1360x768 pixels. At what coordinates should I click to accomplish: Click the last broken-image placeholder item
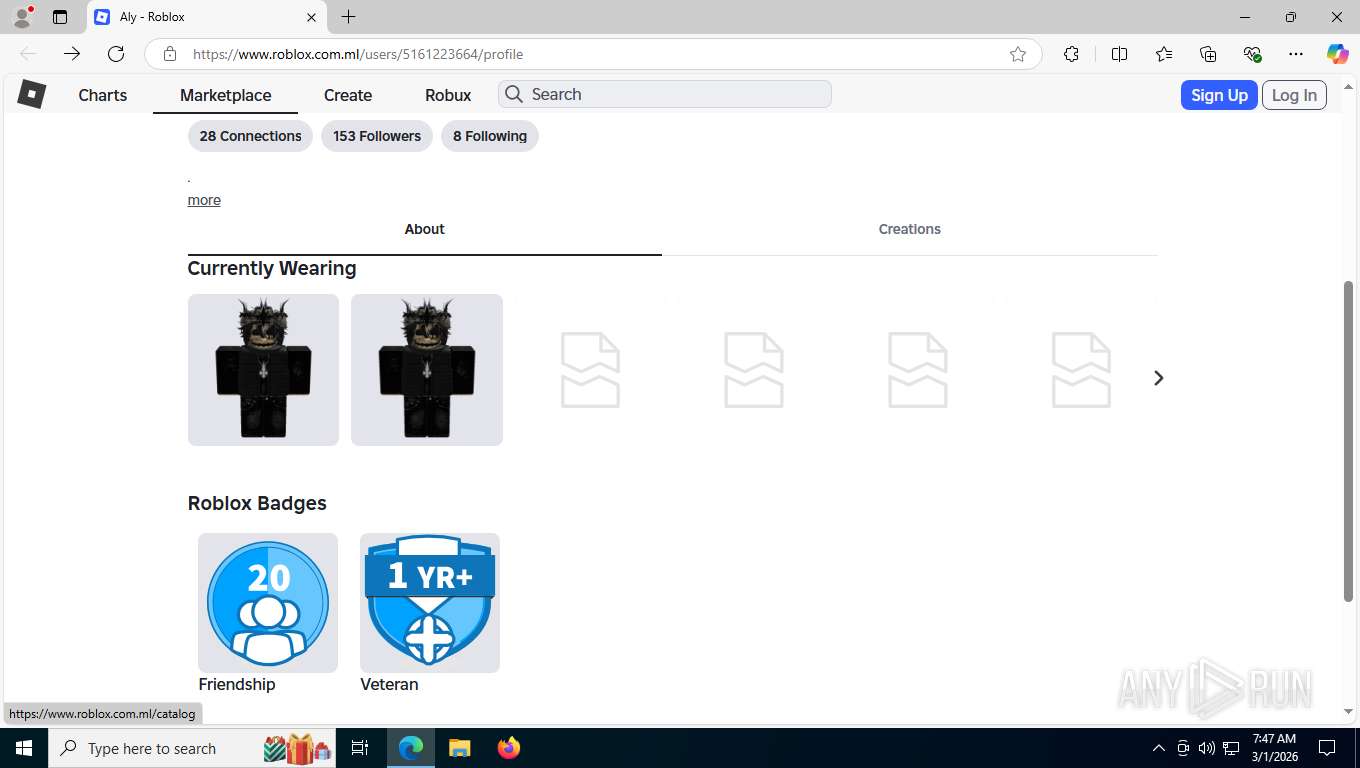(1081, 370)
